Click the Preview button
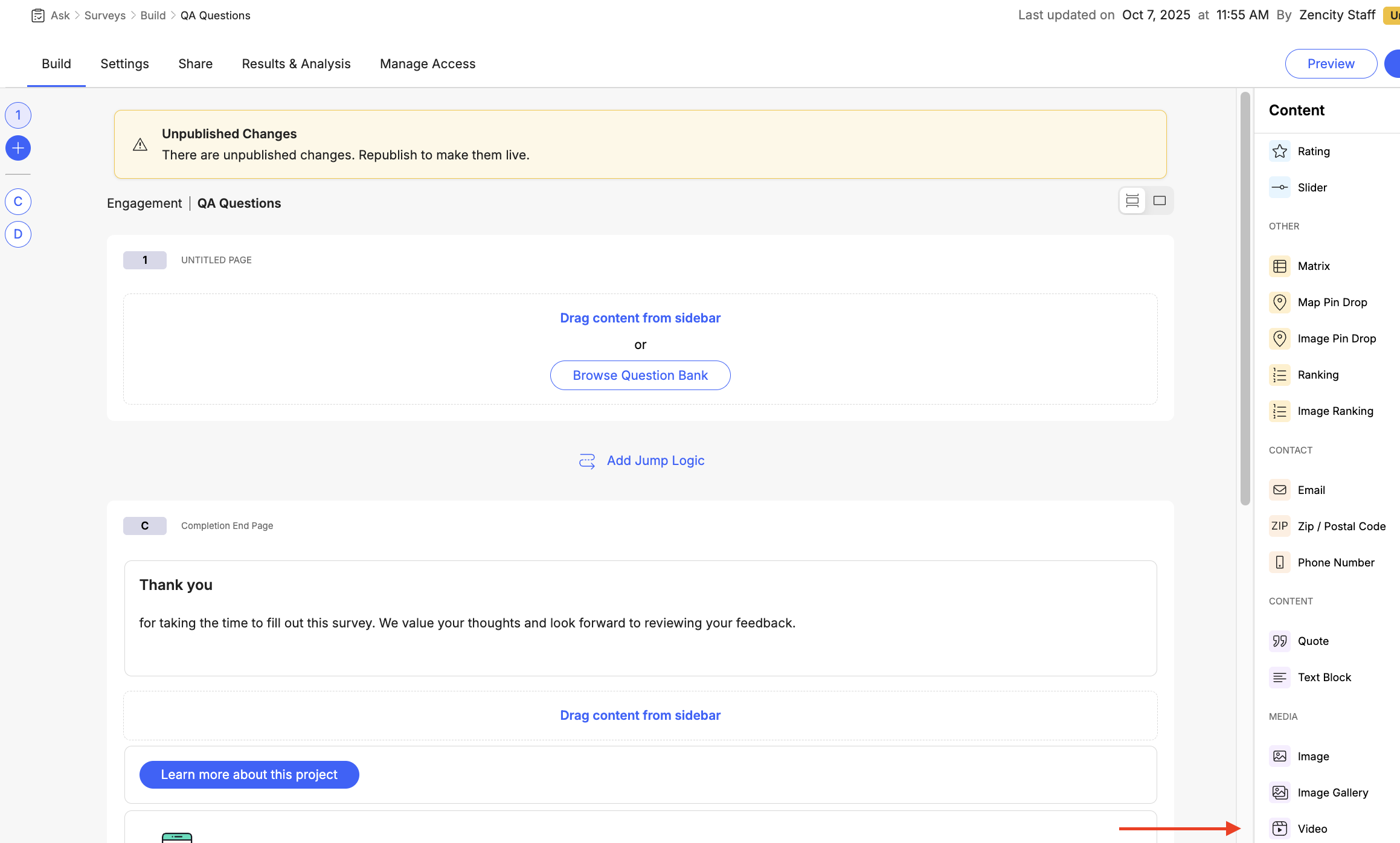Viewport: 1400px width, 843px height. pos(1331,64)
